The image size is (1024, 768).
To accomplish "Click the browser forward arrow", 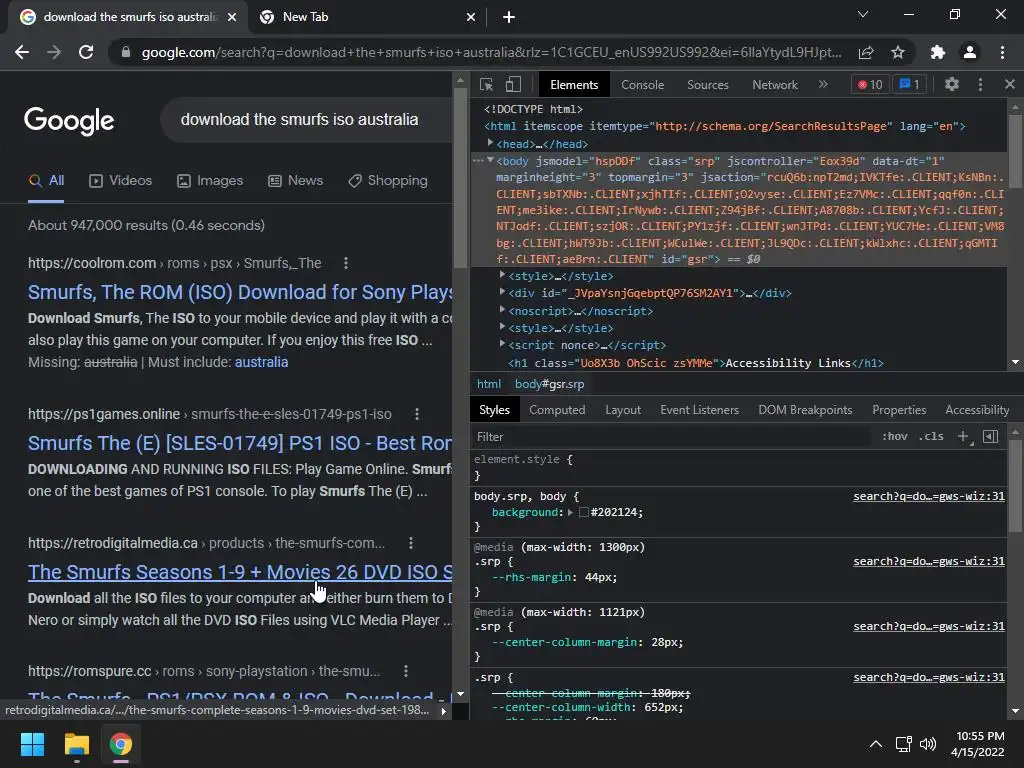I will click(54, 52).
